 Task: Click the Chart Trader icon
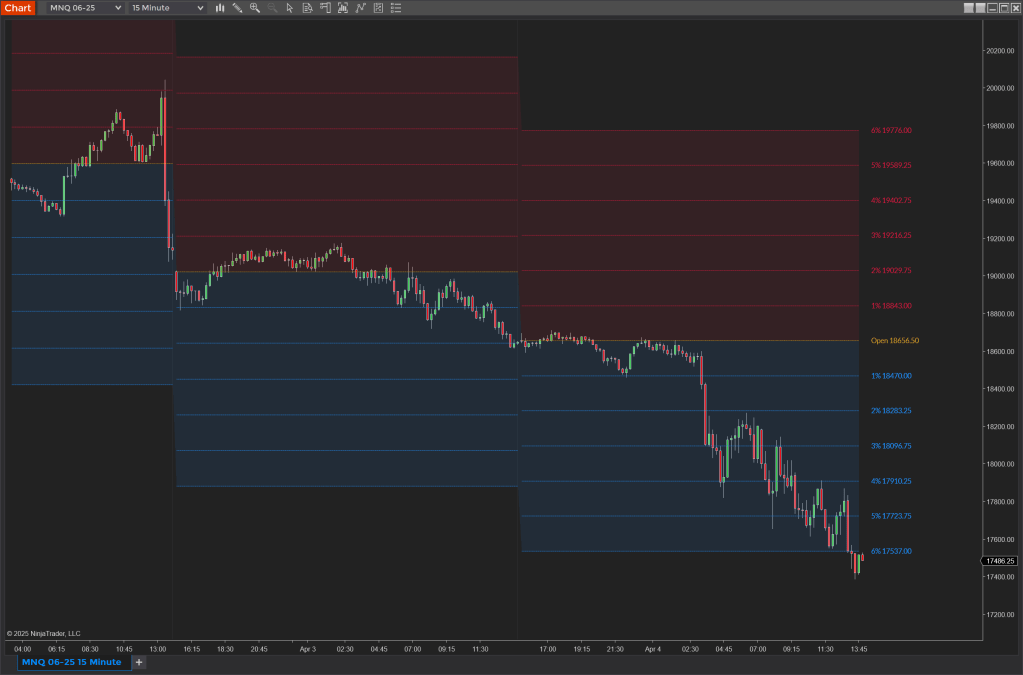coord(324,8)
